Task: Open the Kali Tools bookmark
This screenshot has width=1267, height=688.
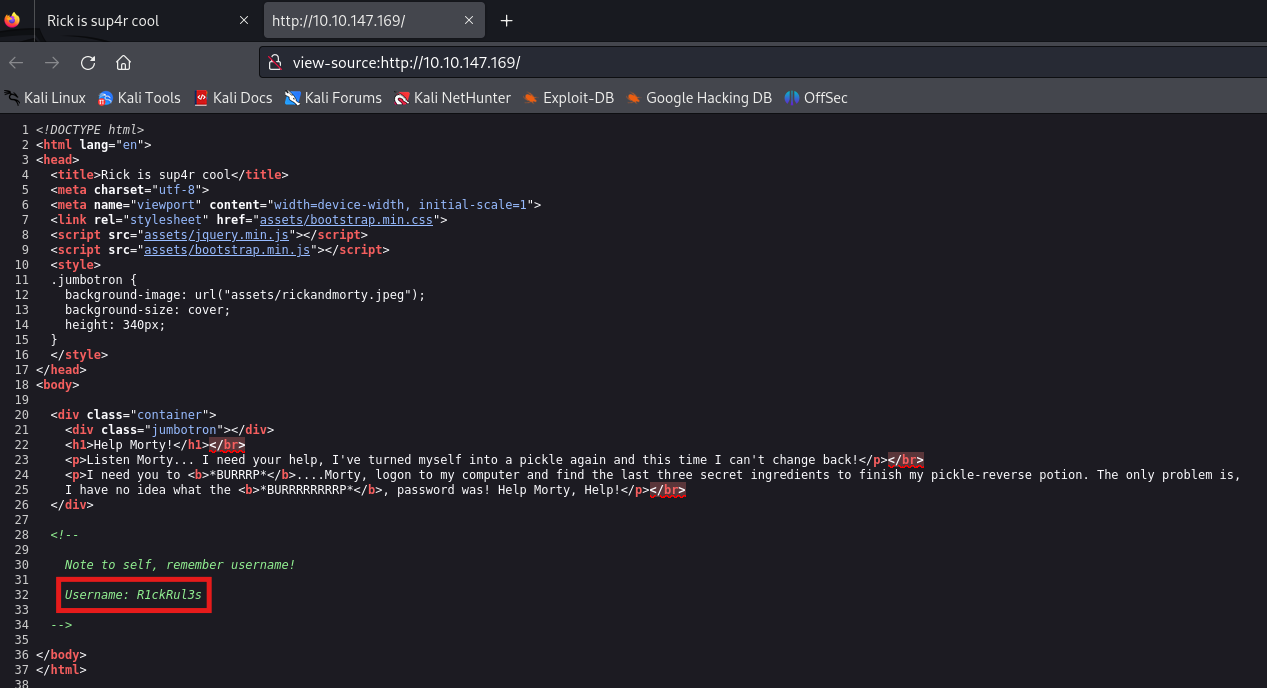Action: tap(139, 98)
